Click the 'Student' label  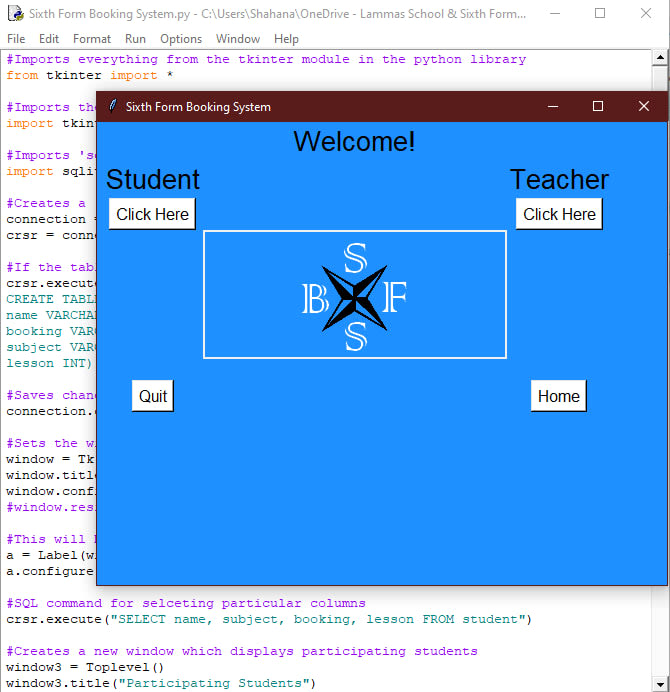pyautogui.click(x=153, y=179)
